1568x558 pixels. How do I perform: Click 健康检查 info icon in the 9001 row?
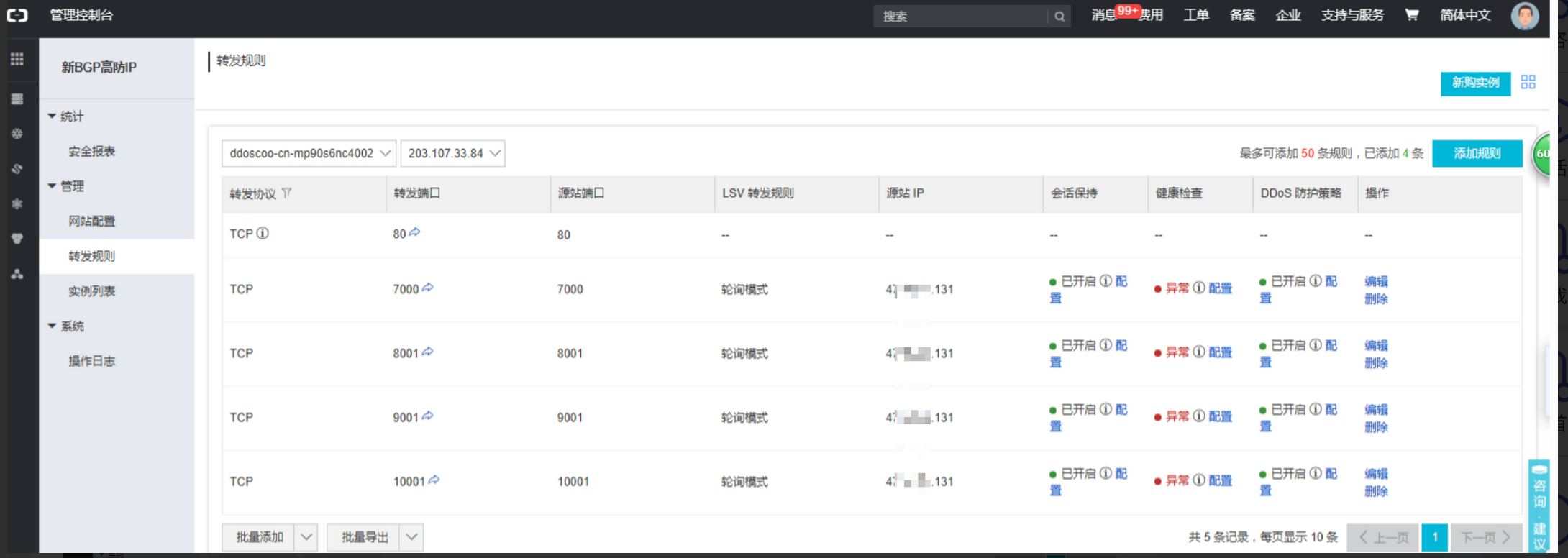(x=1199, y=416)
